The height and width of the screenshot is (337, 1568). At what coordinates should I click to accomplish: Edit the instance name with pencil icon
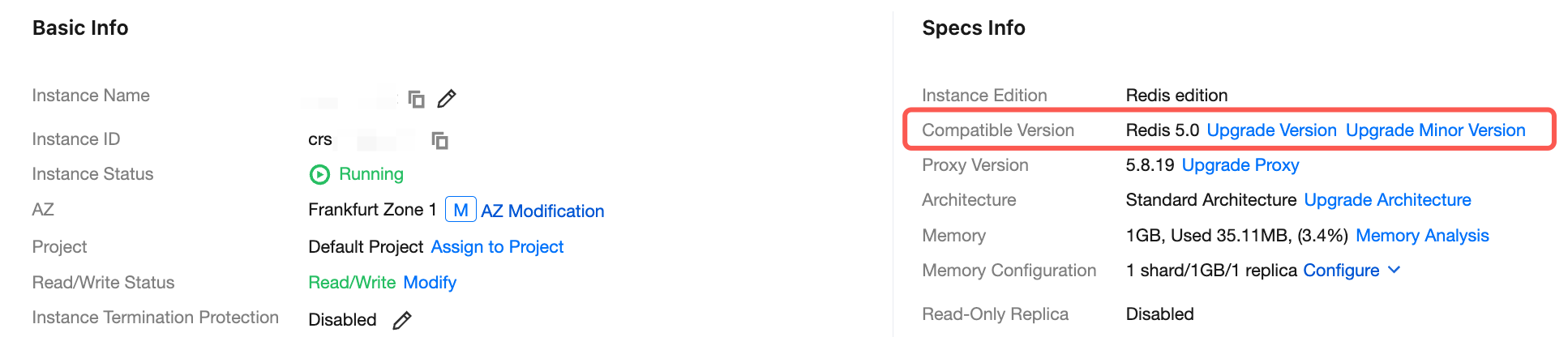(447, 99)
